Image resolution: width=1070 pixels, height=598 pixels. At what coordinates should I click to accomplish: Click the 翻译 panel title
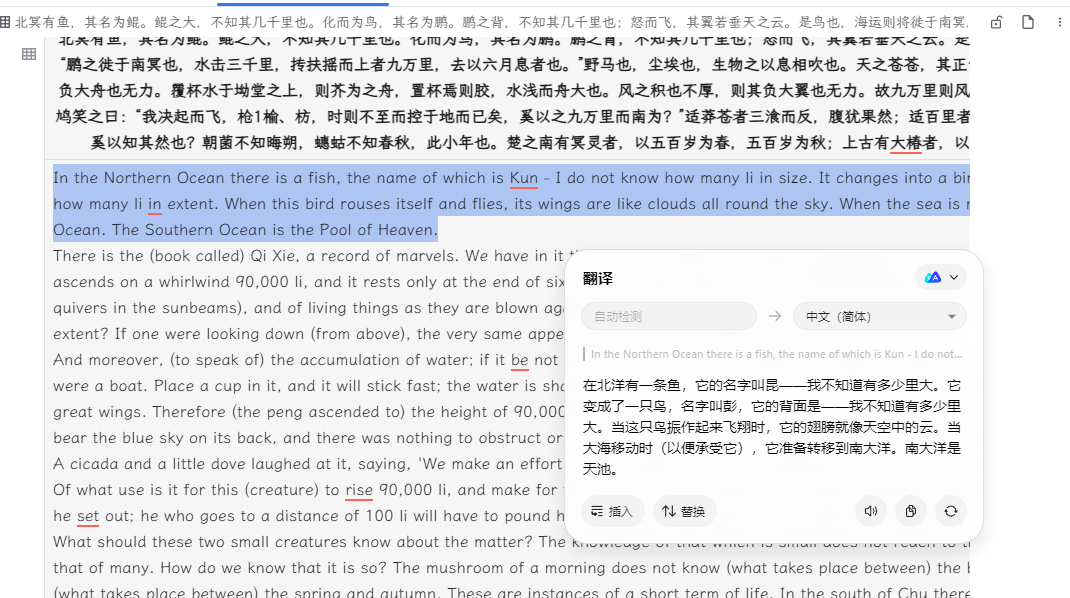click(598, 279)
